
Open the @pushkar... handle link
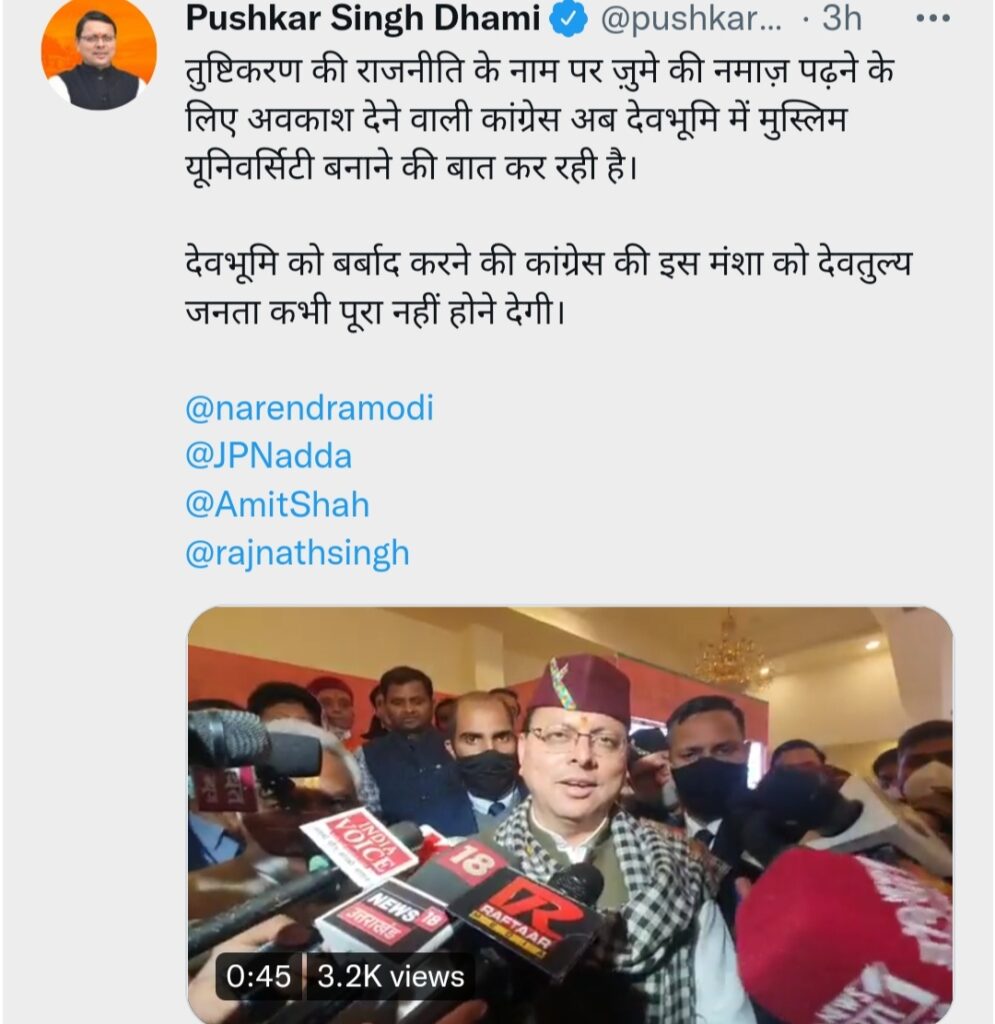pos(690,20)
